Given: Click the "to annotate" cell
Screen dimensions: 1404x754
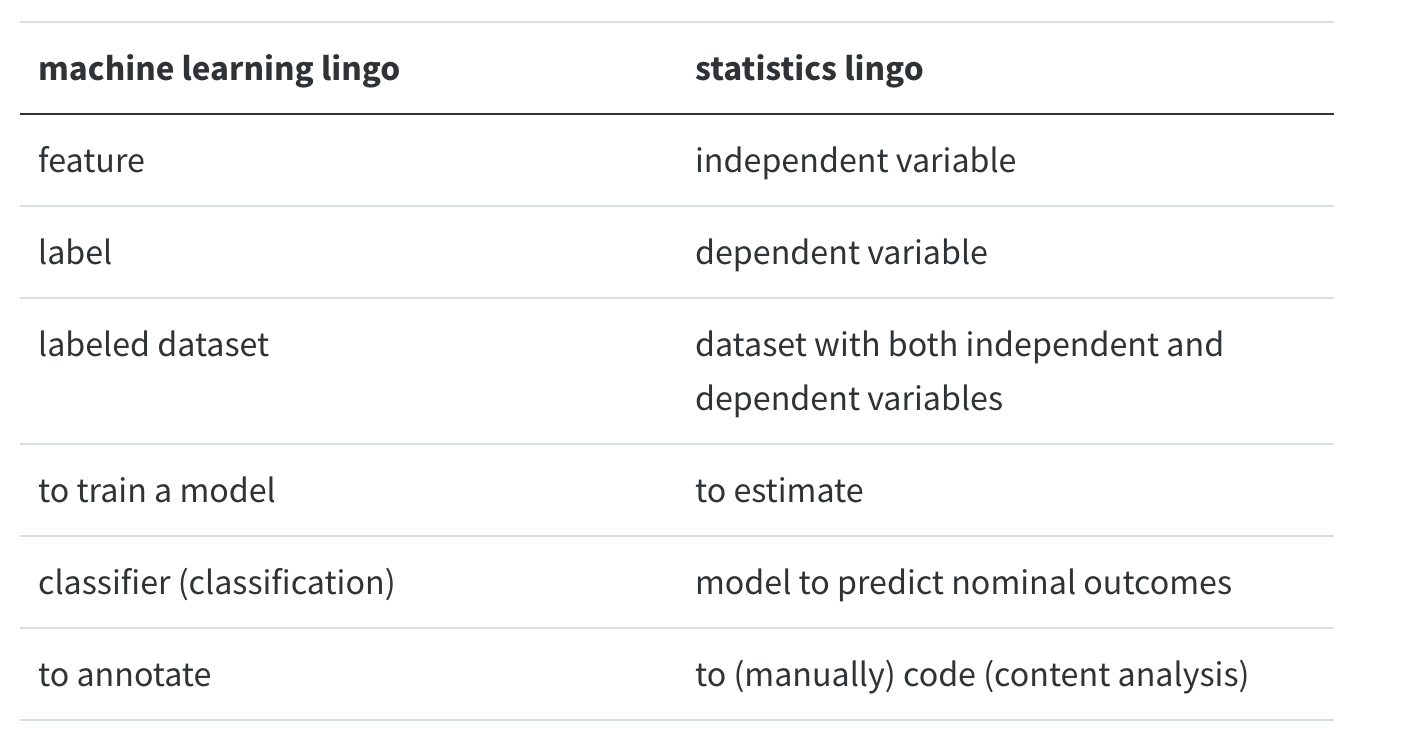Looking at the screenshot, I should (124, 674).
